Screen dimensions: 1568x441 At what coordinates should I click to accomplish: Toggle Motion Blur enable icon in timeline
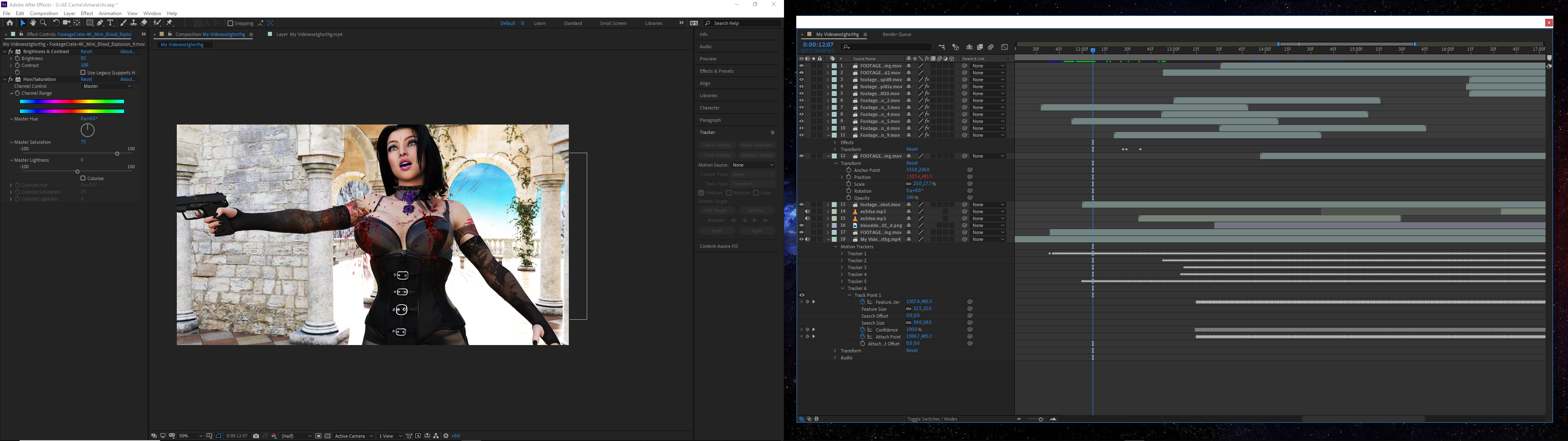click(991, 47)
